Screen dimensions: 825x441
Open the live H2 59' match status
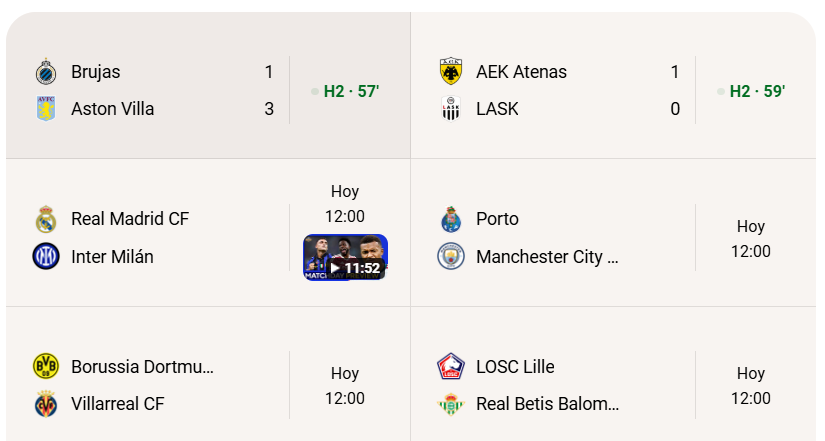[751, 91]
